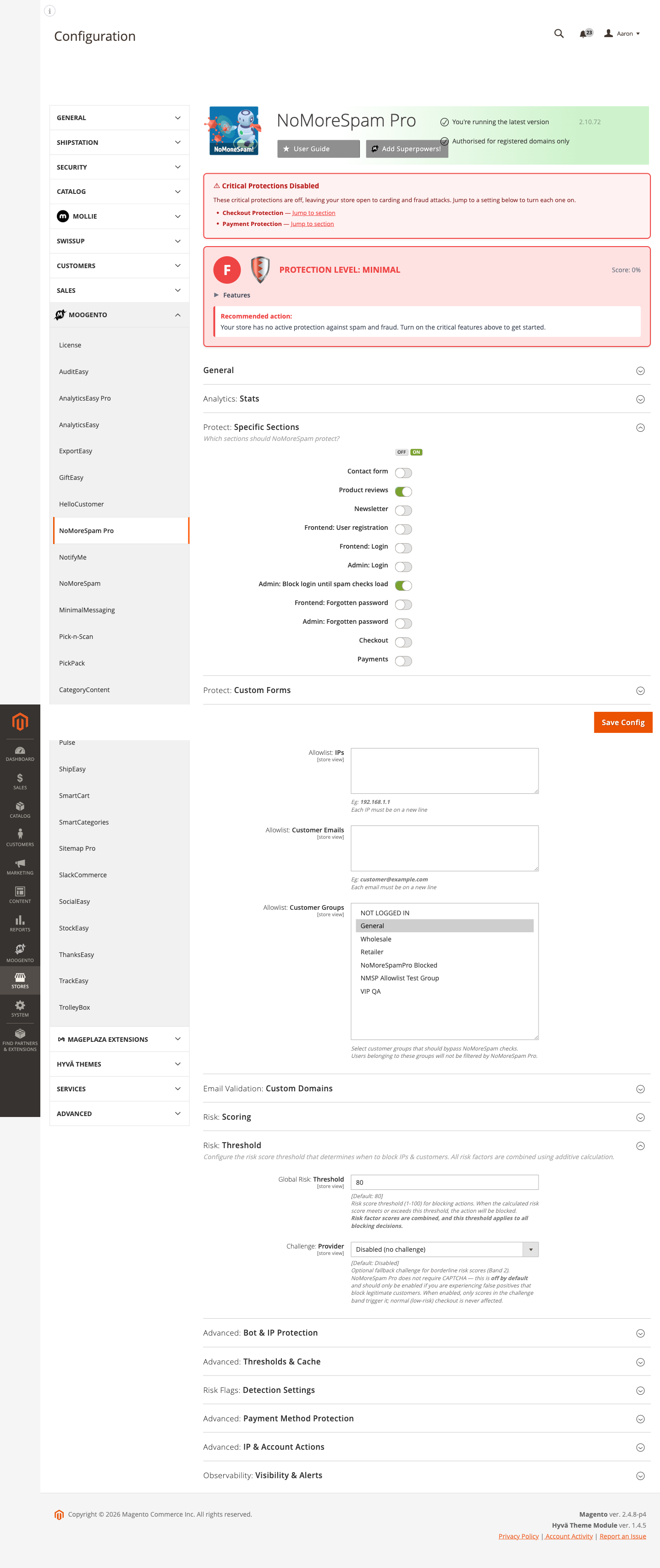Open the User Guide button

click(x=319, y=149)
